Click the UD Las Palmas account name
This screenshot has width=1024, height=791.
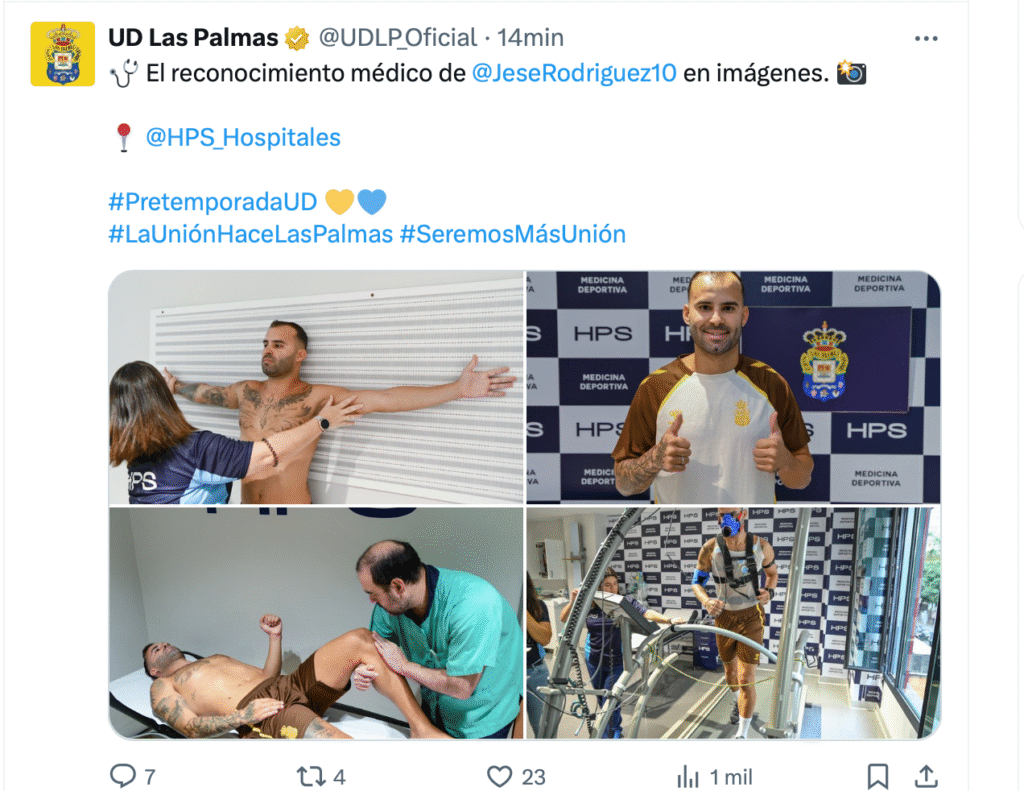point(193,38)
